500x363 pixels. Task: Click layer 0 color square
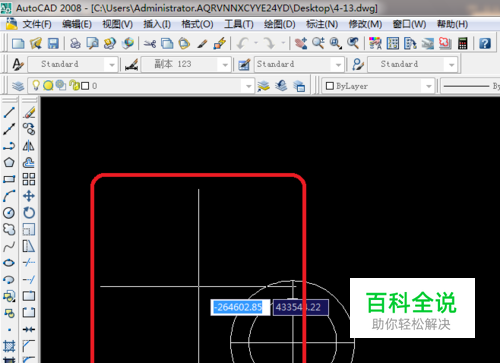(85, 86)
